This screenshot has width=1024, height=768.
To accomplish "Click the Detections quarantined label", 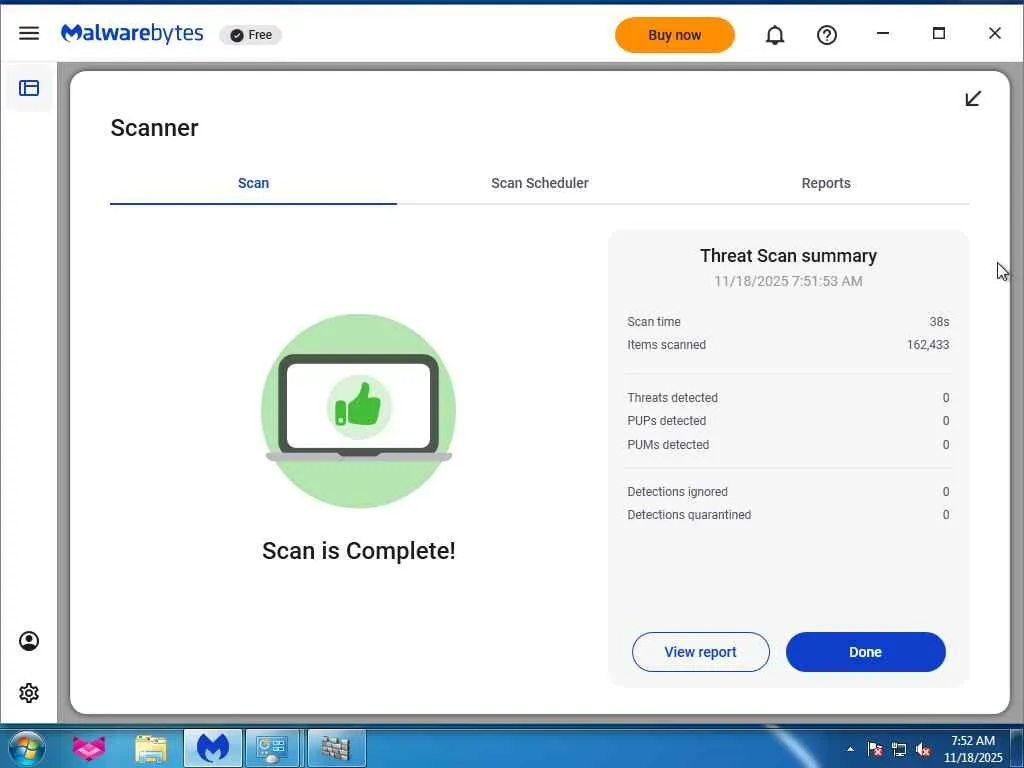I will tap(689, 515).
